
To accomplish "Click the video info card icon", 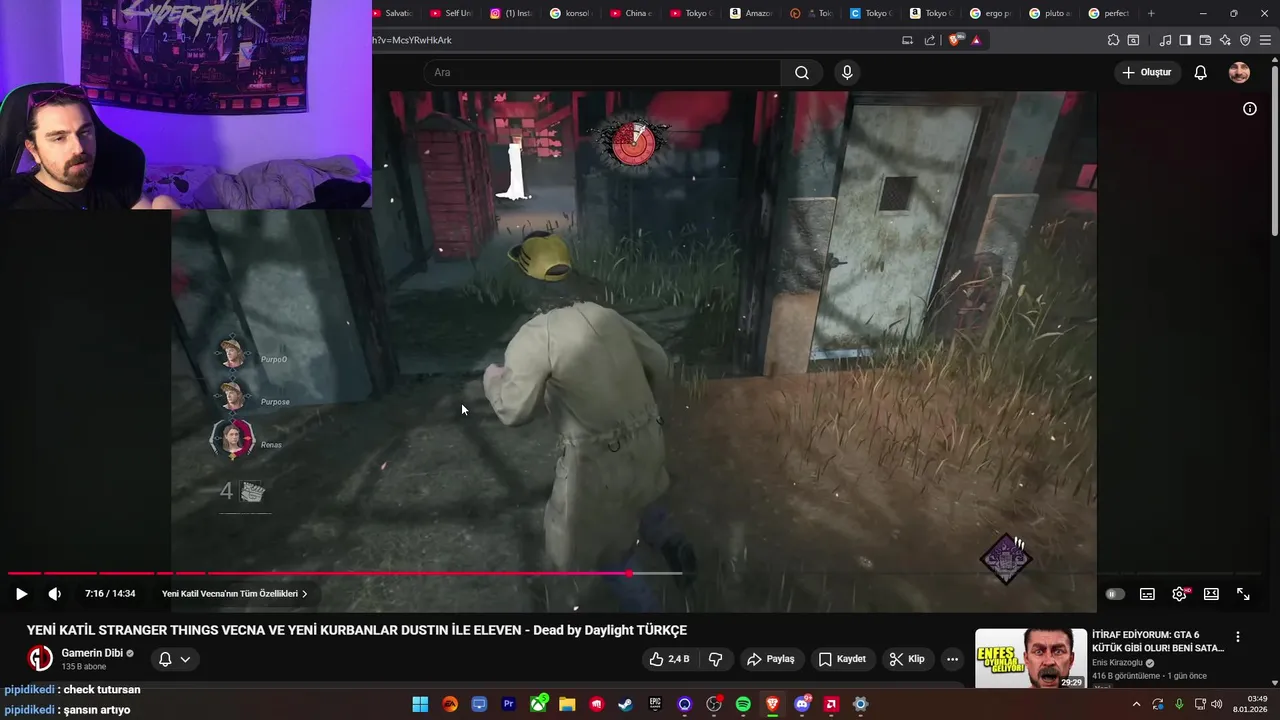I will [1250, 109].
